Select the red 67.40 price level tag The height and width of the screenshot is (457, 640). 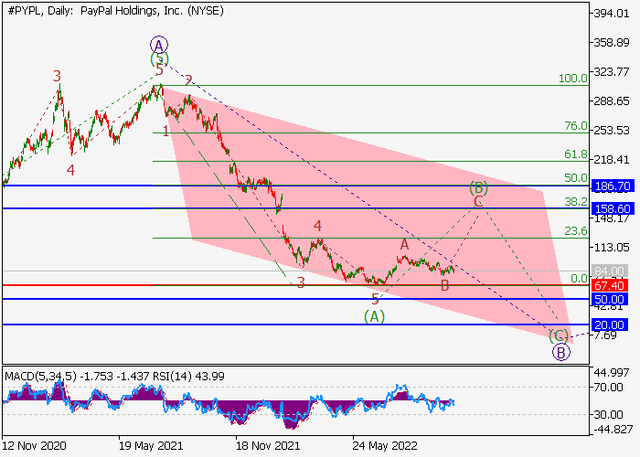[x=609, y=285]
